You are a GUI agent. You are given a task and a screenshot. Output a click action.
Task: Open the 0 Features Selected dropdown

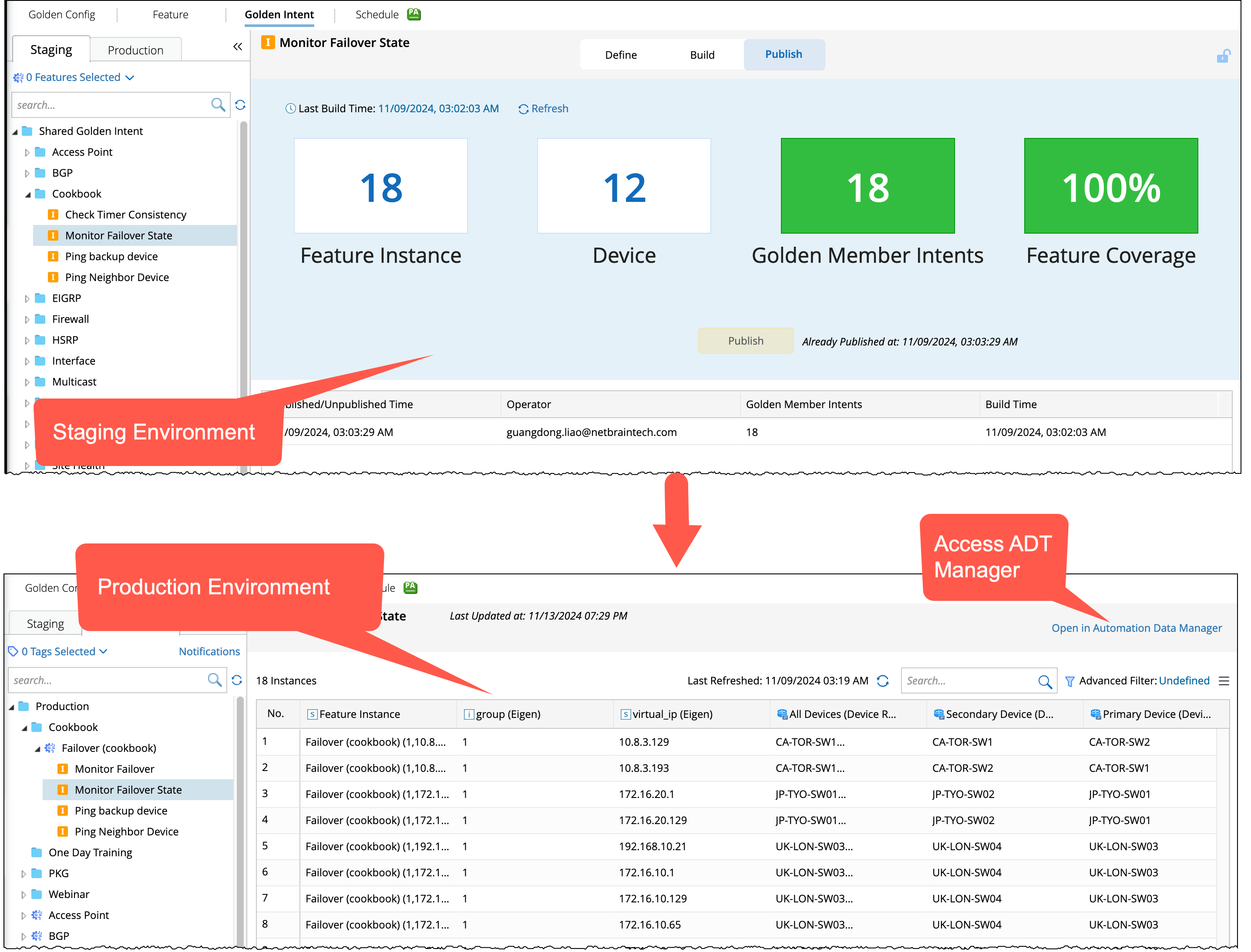click(74, 77)
